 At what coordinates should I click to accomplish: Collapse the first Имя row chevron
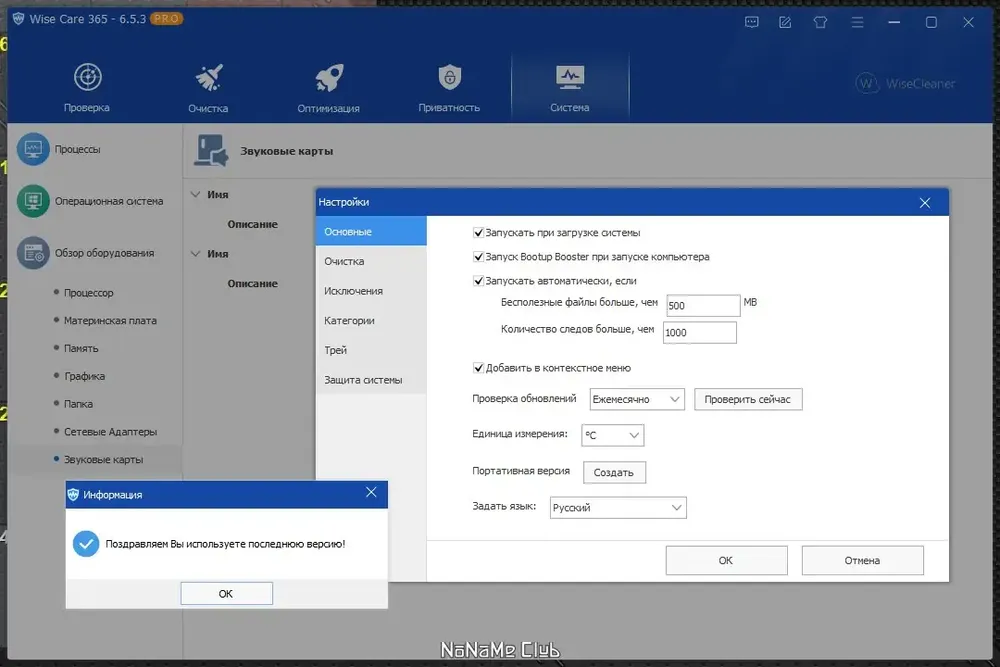(x=196, y=194)
